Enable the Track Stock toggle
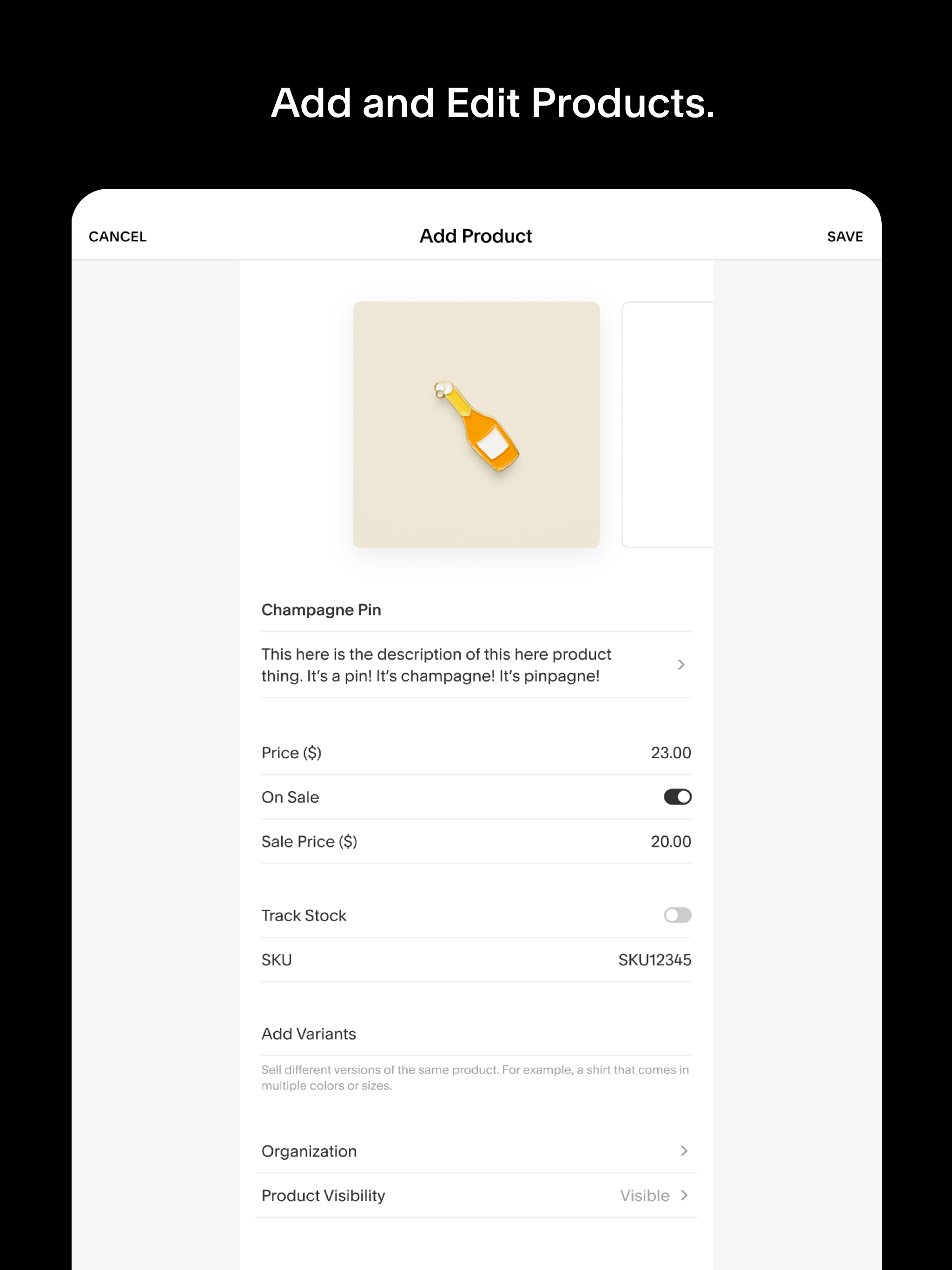The height and width of the screenshot is (1270, 952). [x=678, y=915]
